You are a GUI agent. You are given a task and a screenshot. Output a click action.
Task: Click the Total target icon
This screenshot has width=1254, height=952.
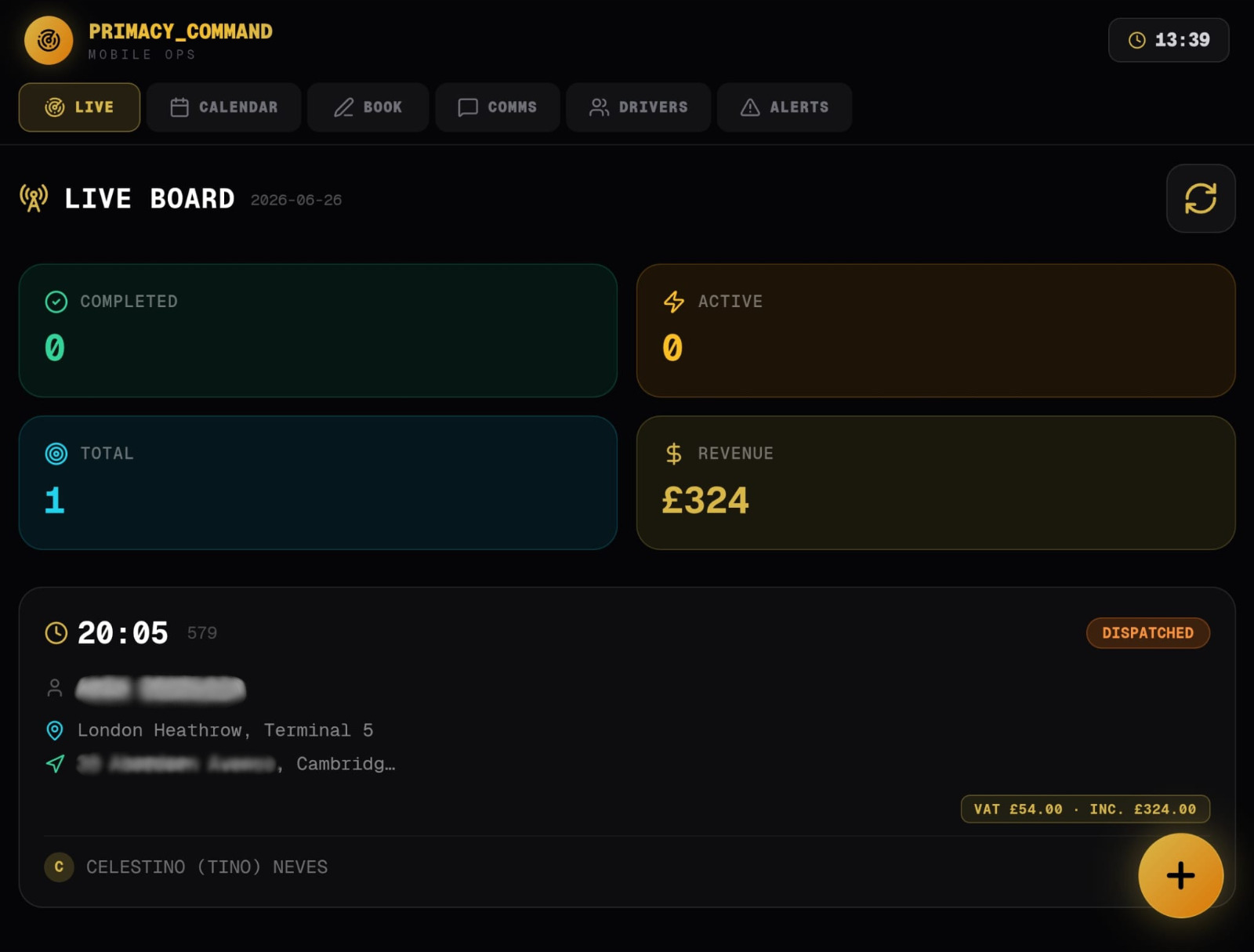pyautogui.click(x=56, y=454)
